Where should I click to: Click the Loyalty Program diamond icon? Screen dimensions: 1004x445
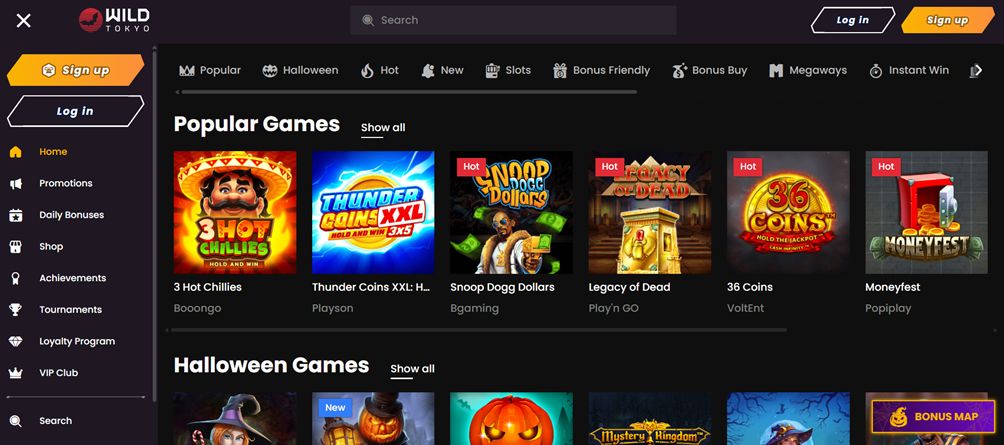15,341
